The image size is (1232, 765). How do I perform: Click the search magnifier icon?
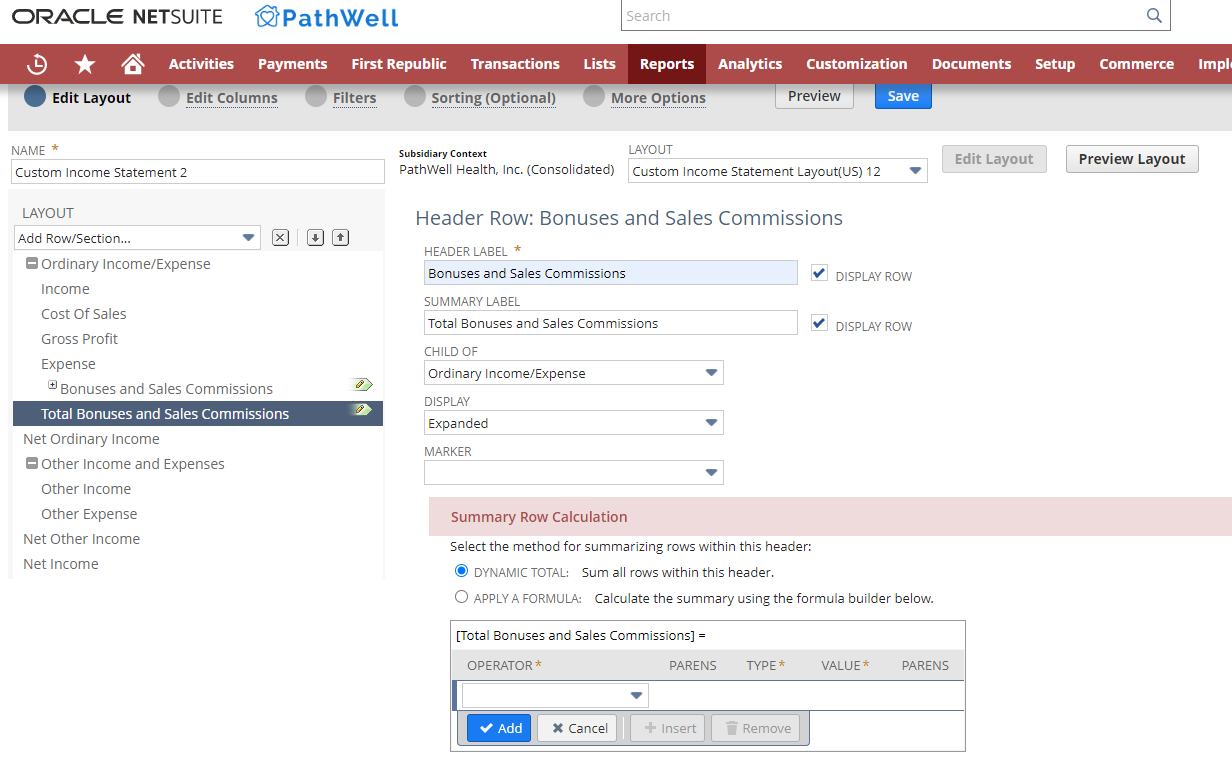click(1153, 15)
